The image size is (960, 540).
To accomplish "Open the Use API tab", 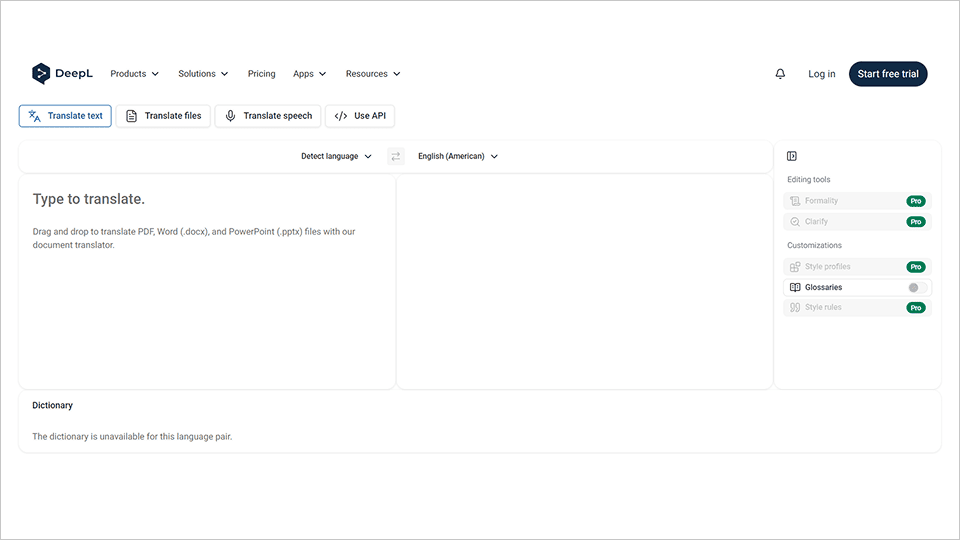I will pyautogui.click(x=360, y=116).
